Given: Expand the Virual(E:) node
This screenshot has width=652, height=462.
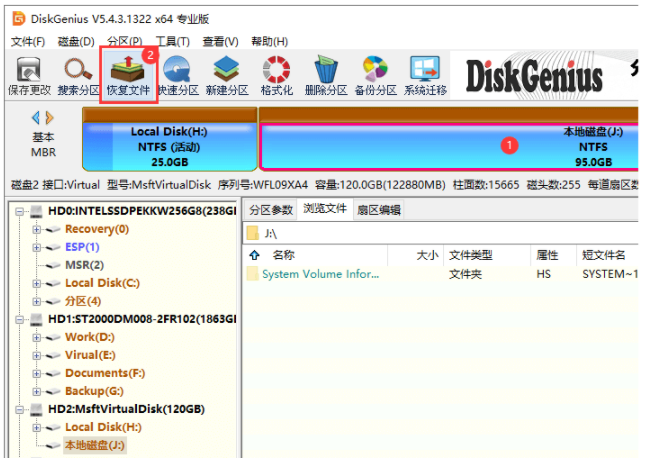Looking at the screenshot, I should [x=37, y=356].
